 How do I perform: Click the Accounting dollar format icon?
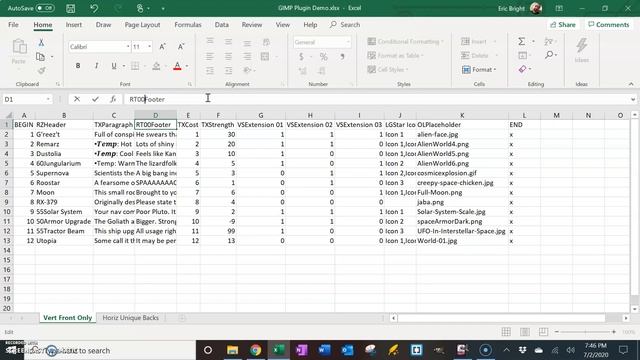[x=301, y=56]
